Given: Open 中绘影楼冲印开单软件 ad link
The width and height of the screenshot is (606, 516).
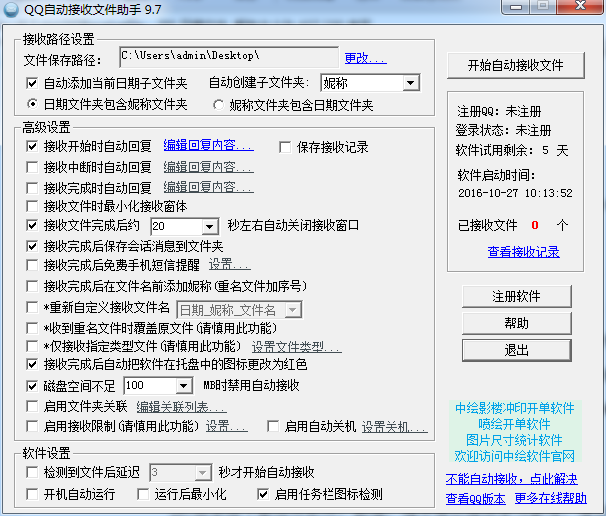Looking at the screenshot, I should click(x=515, y=408).
